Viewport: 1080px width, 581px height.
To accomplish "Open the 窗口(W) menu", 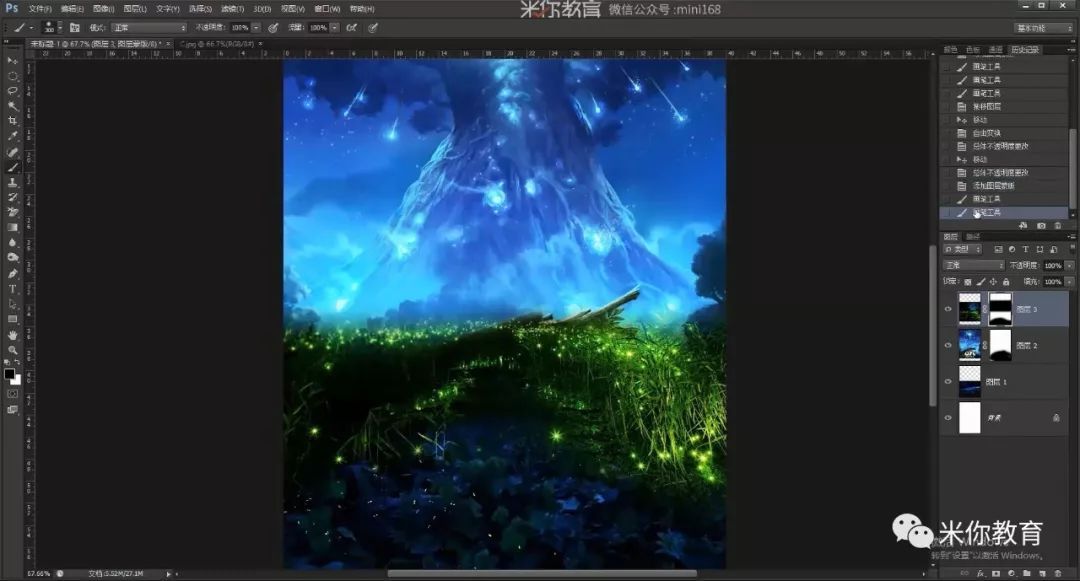I will pos(327,9).
